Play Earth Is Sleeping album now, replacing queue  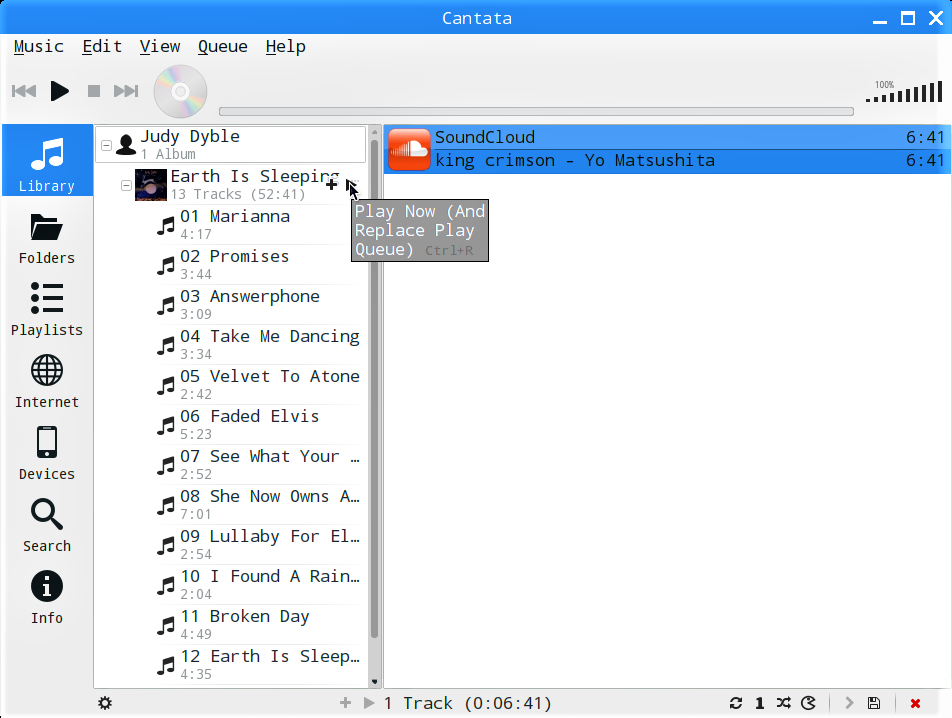coord(351,185)
